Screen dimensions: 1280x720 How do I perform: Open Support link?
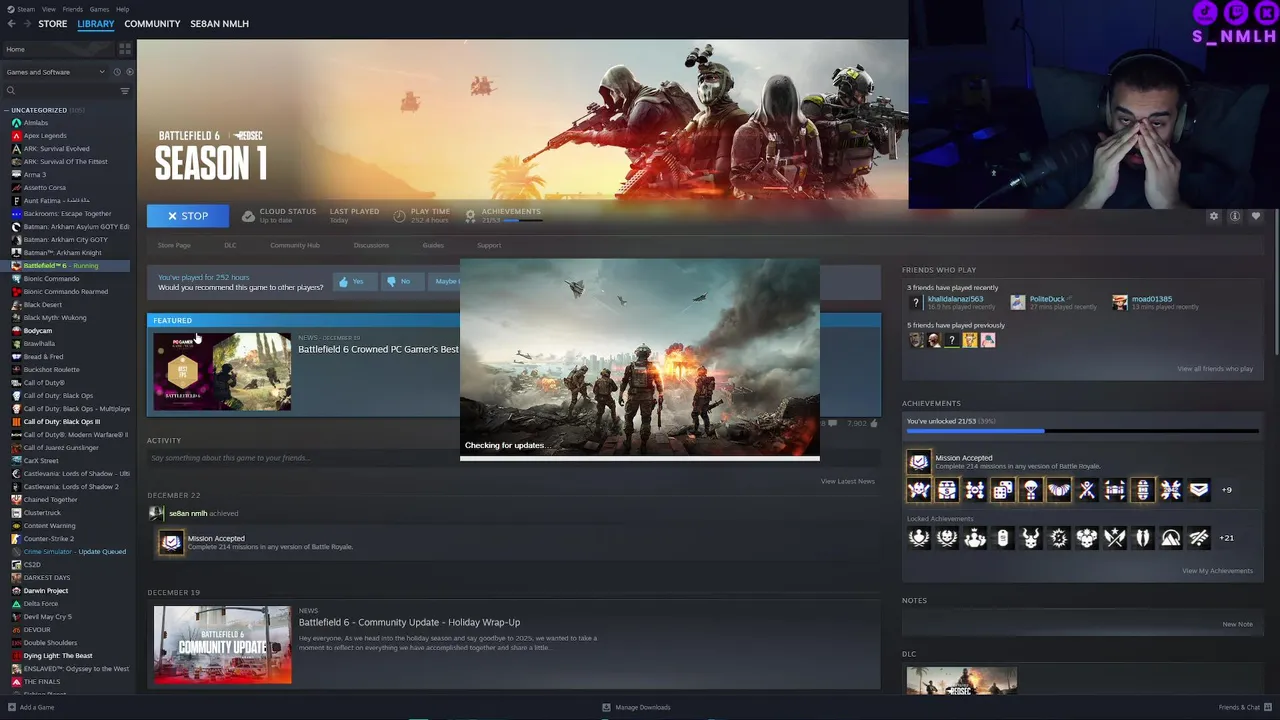489,245
